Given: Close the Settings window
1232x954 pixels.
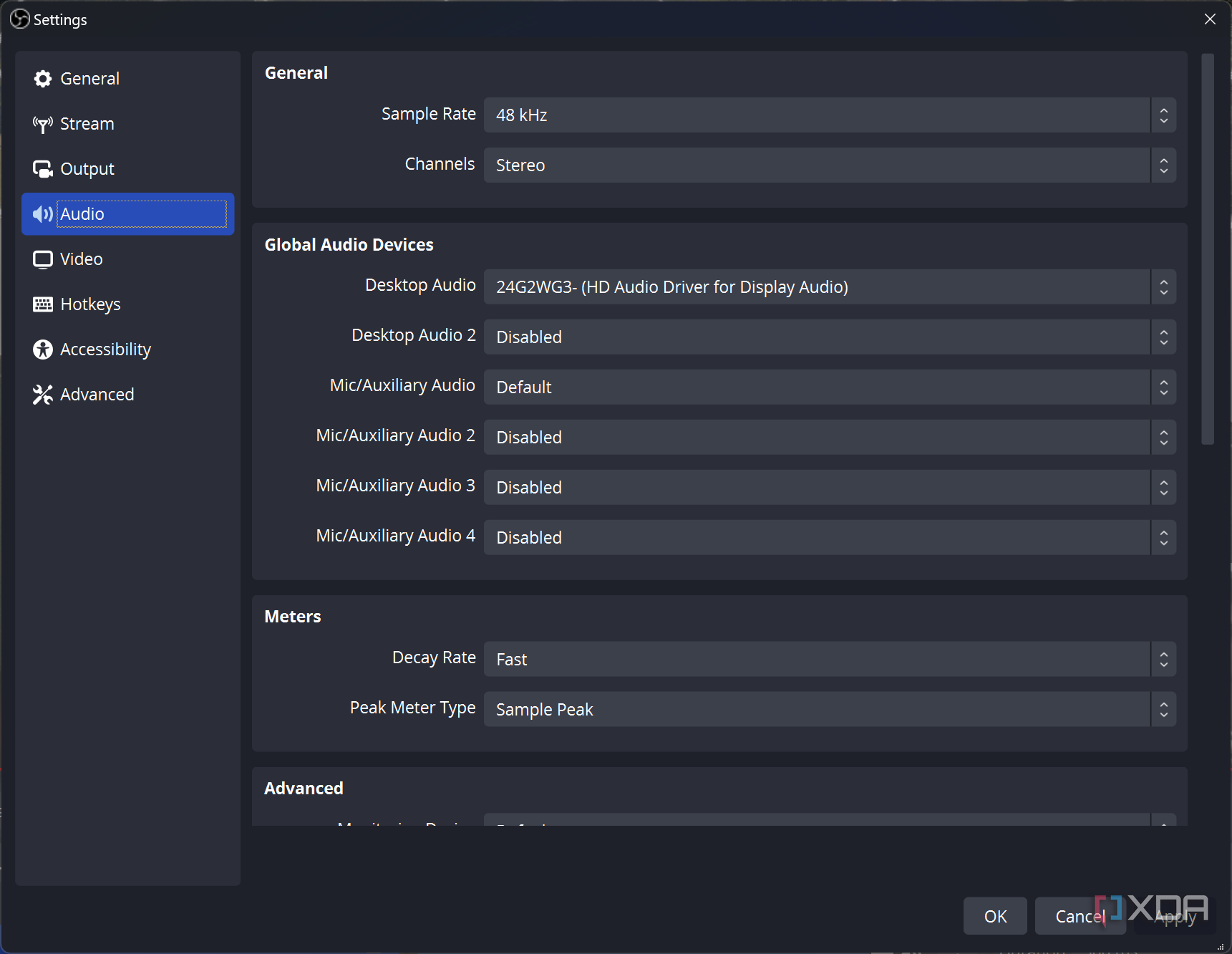Looking at the screenshot, I should [x=1210, y=19].
